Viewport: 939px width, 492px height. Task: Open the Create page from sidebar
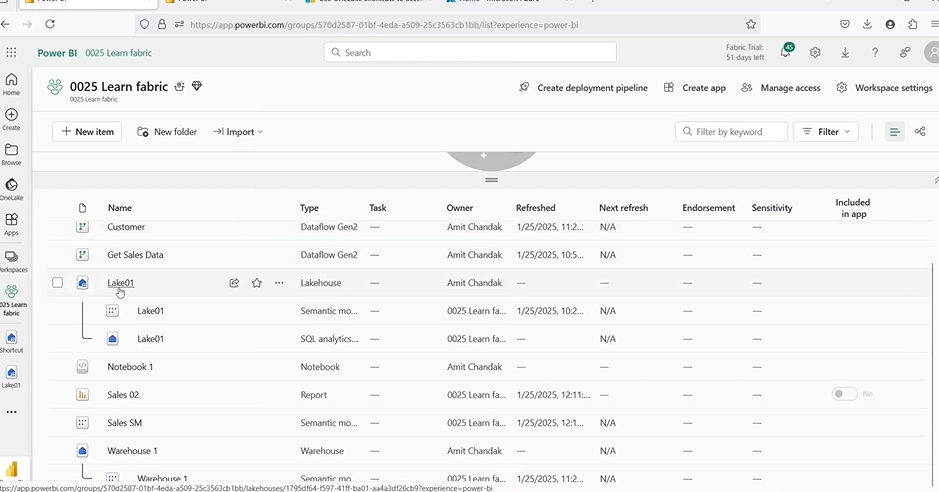[x=11, y=119]
